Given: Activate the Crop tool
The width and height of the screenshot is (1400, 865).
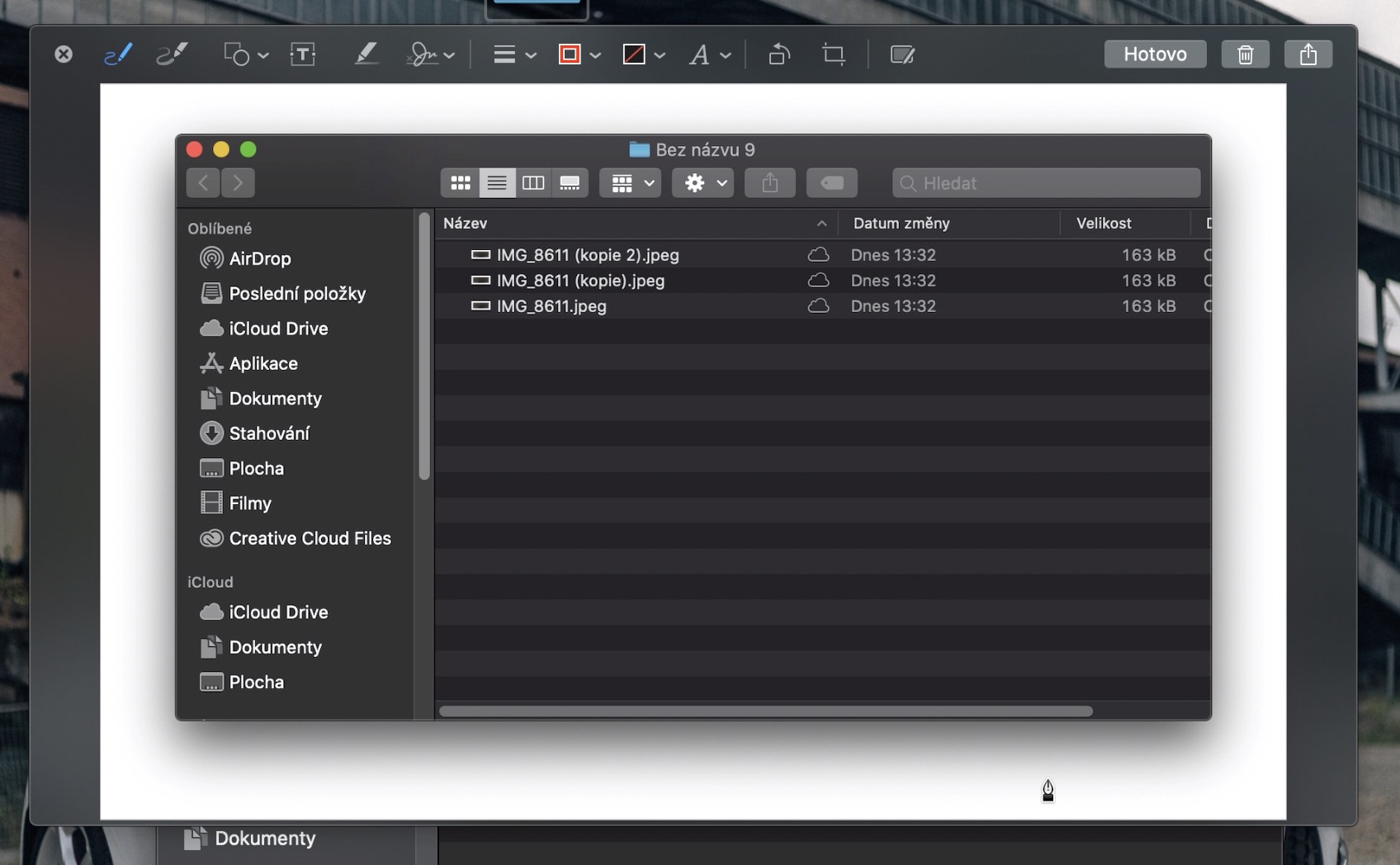Looking at the screenshot, I should point(834,54).
